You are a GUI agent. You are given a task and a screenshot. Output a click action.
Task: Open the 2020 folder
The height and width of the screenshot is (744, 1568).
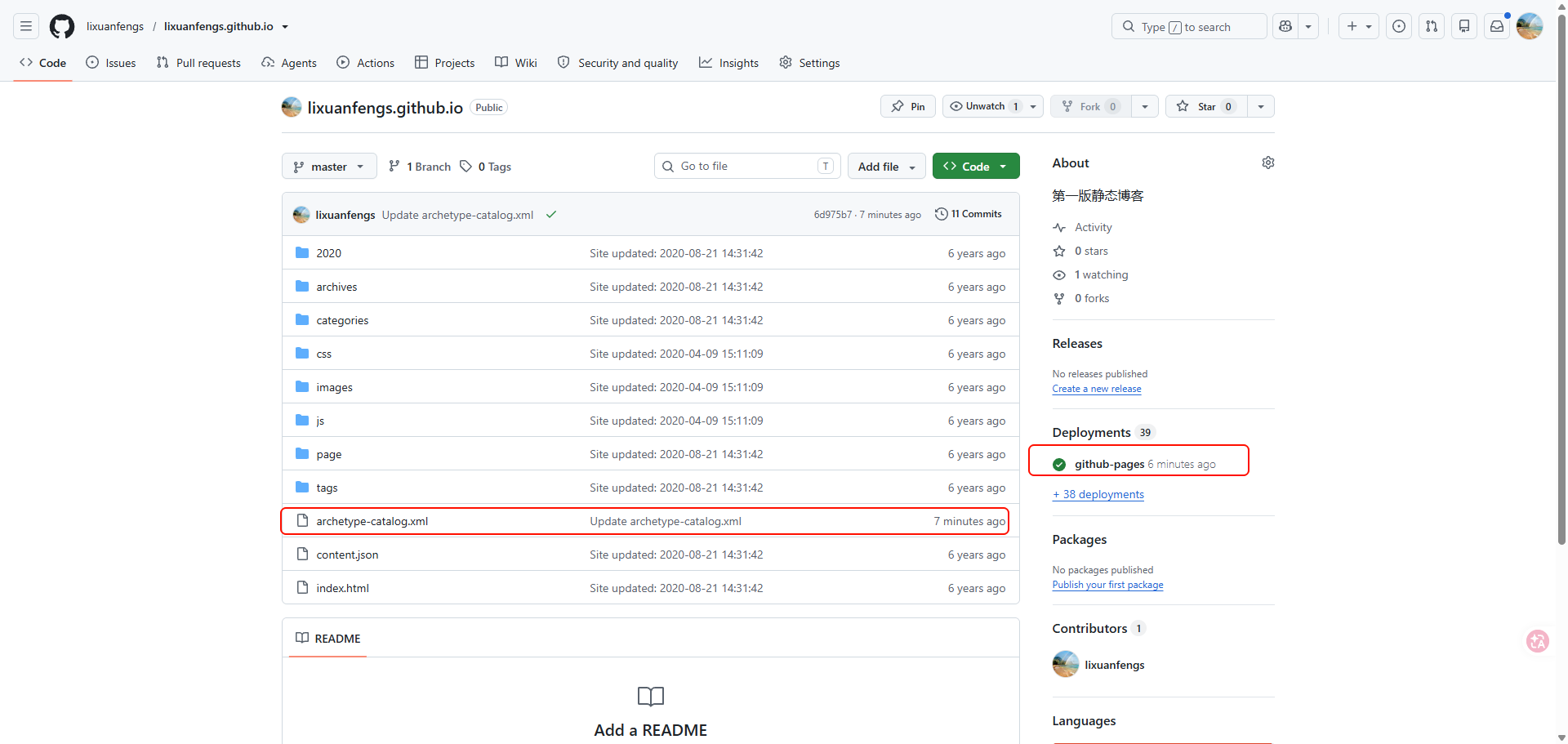(x=329, y=253)
